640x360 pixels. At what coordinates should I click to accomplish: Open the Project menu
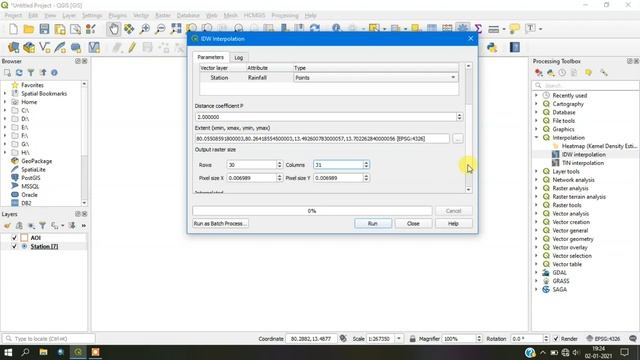pos(13,16)
